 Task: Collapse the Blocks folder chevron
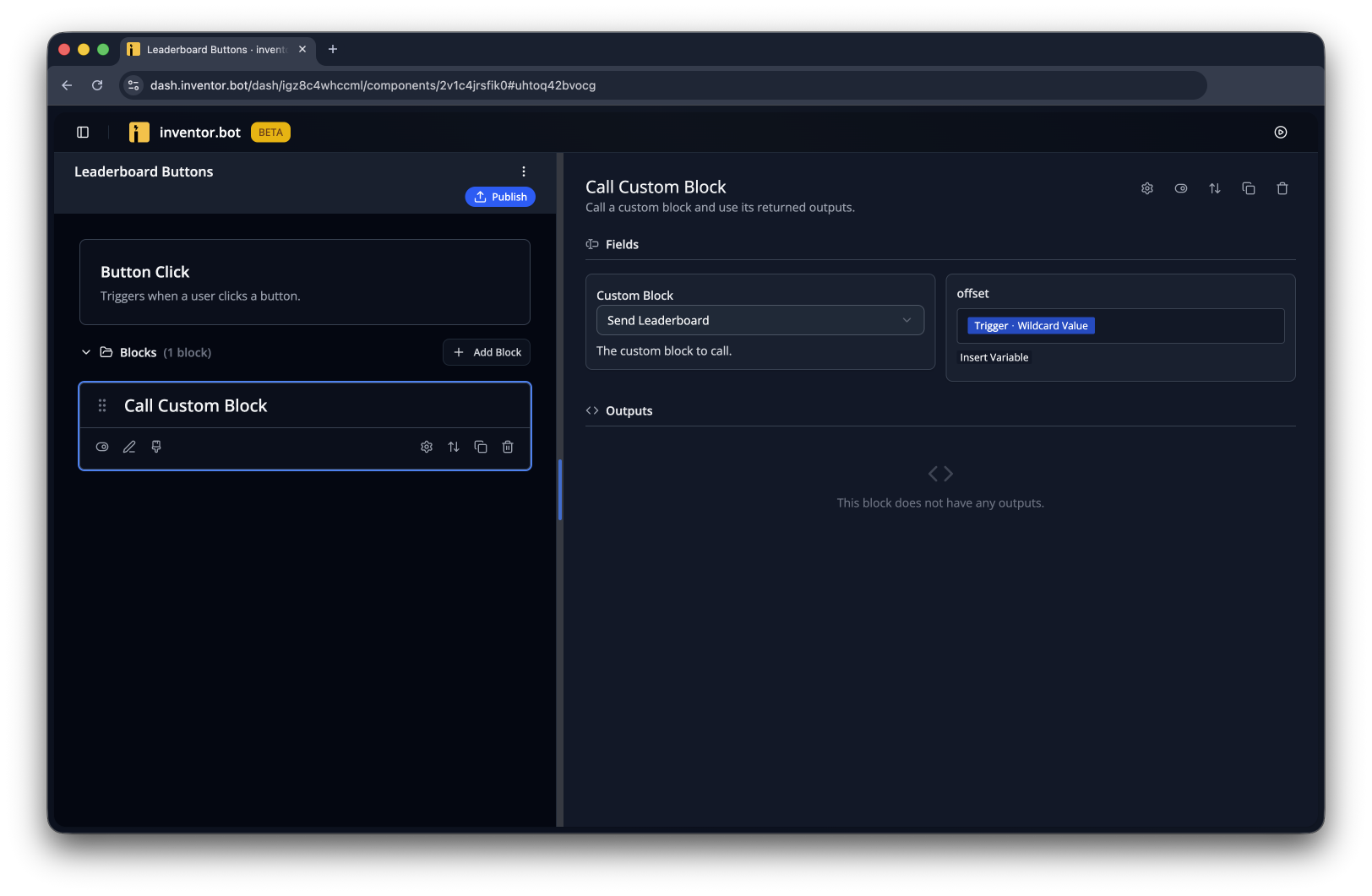tap(86, 352)
